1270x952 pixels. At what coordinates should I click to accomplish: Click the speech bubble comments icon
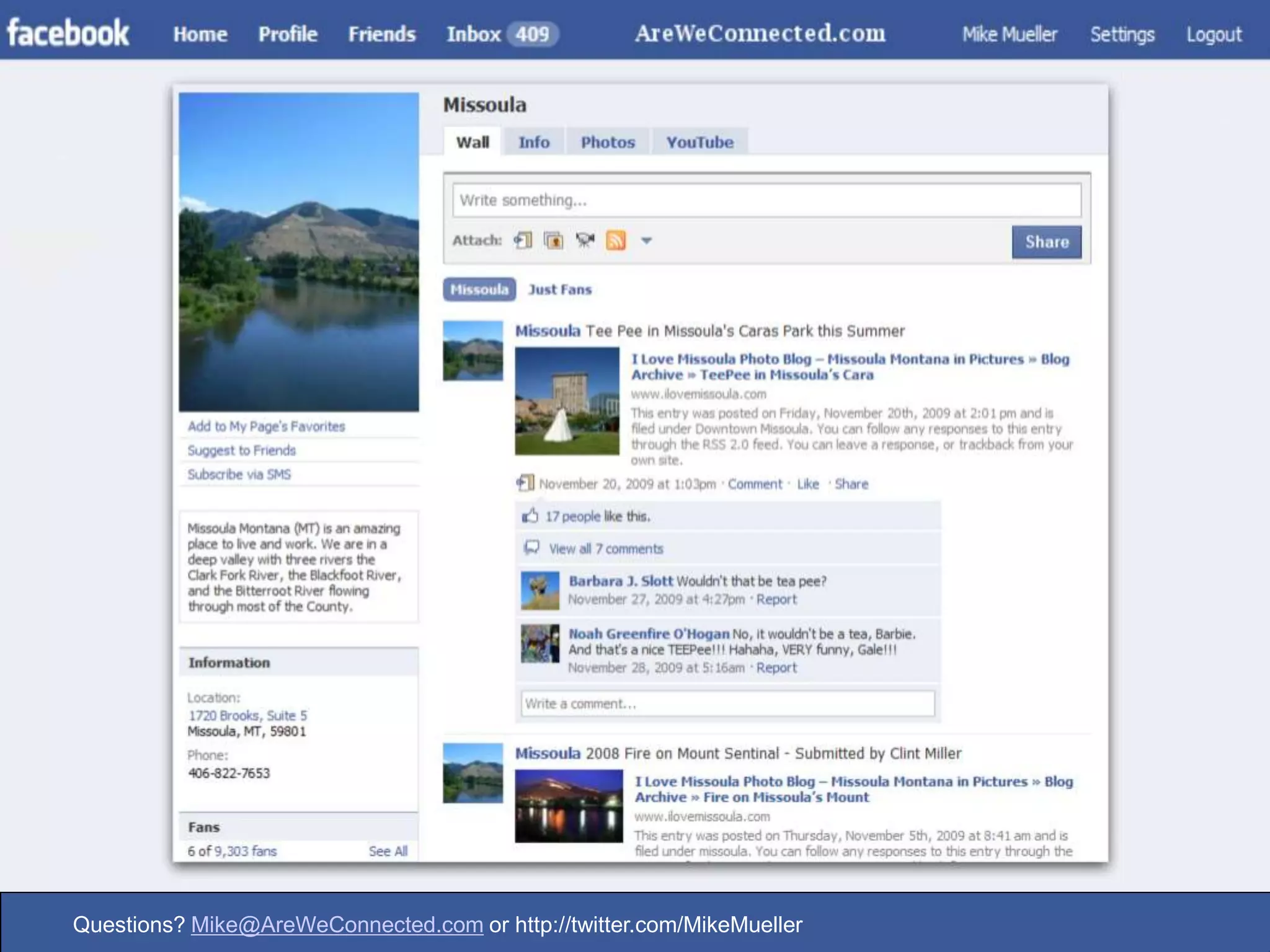(531, 548)
